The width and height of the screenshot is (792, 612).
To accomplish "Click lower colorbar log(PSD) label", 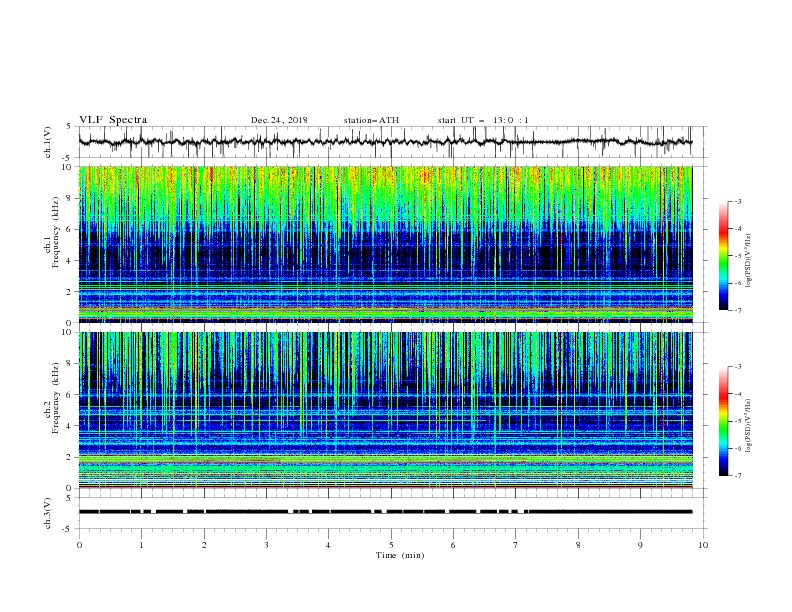I will pos(748,426).
